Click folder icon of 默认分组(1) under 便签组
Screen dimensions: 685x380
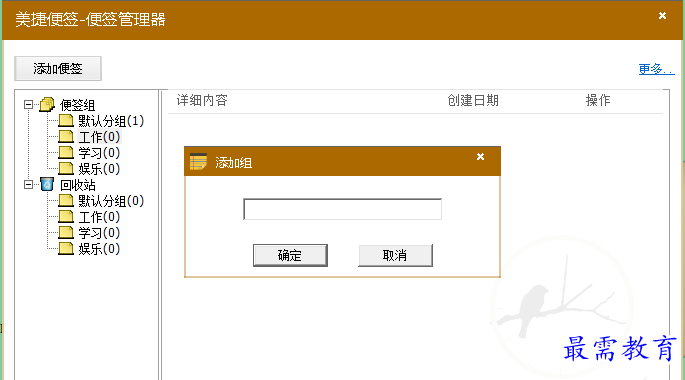66,121
